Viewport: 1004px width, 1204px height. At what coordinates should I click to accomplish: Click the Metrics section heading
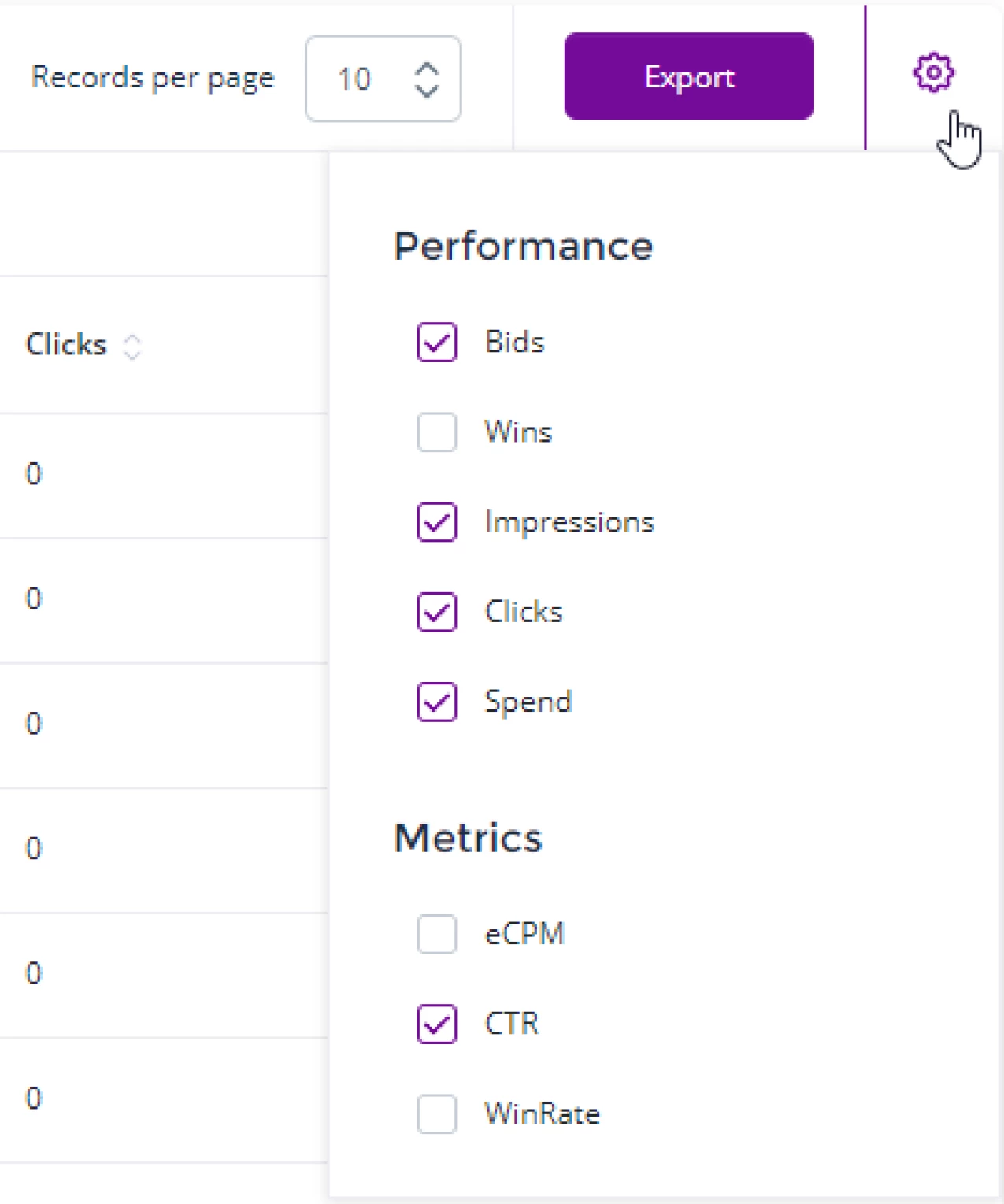pos(467,839)
